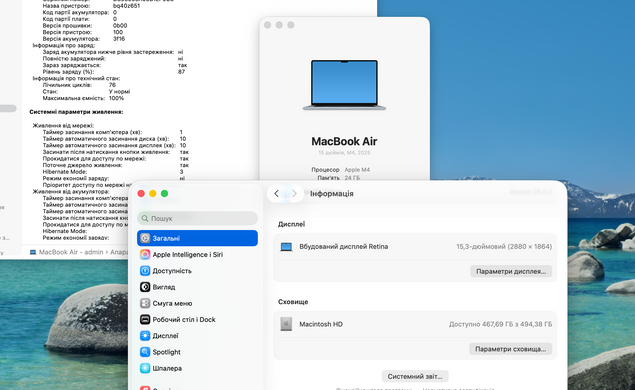
Task: Click Macintosh HD label
Action: [321, 324]
